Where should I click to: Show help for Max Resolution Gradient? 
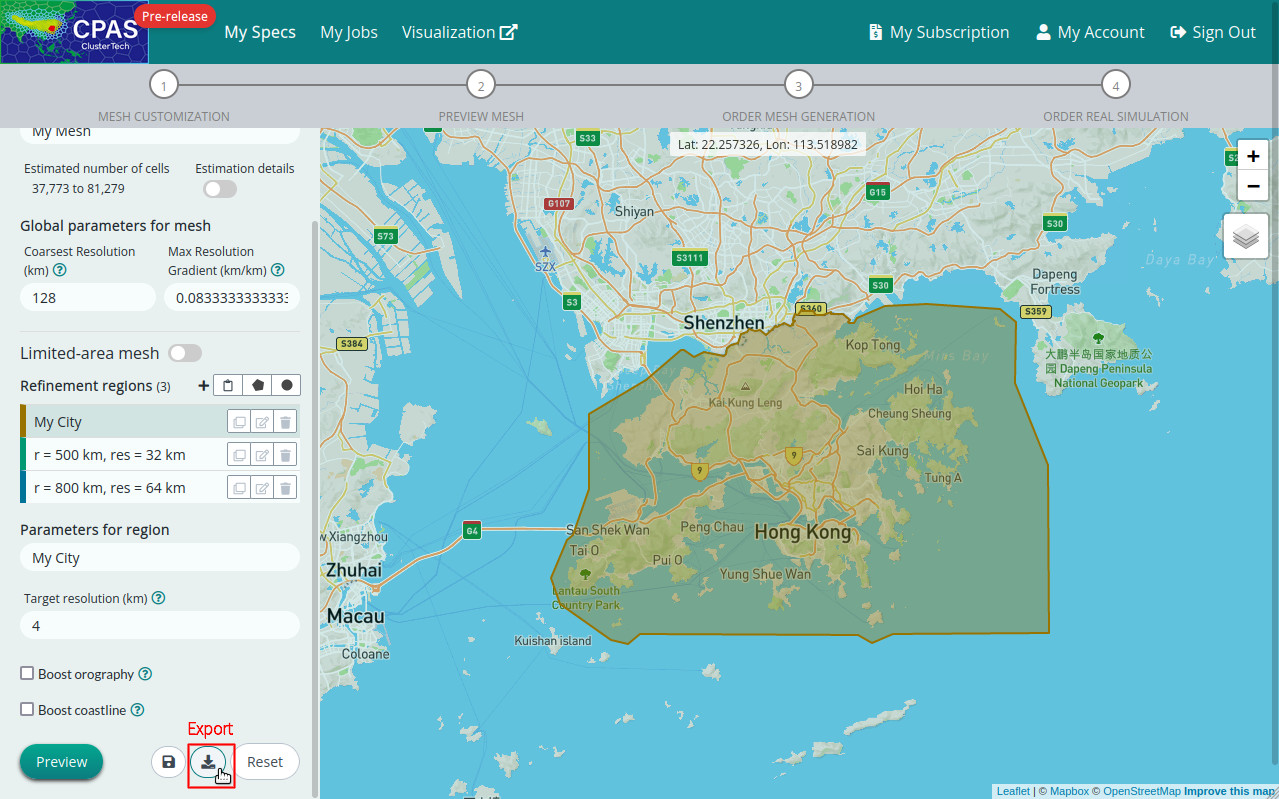278,270
